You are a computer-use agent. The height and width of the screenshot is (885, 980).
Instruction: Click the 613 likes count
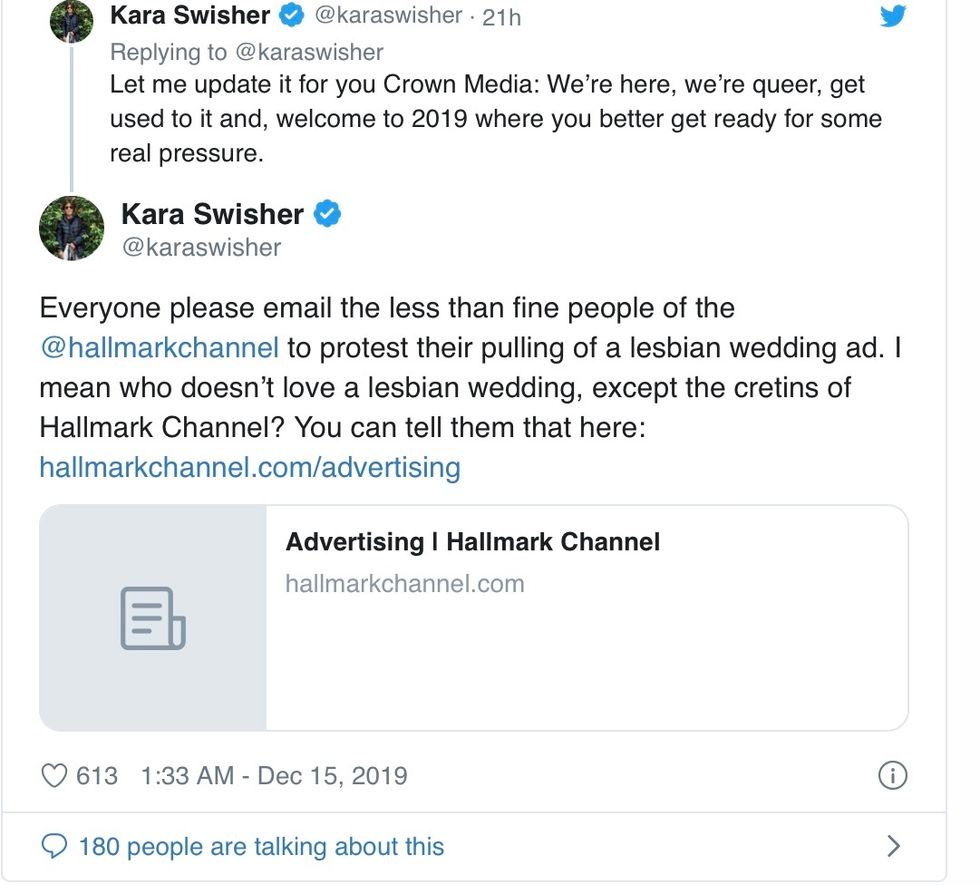[x=97, y=775]
